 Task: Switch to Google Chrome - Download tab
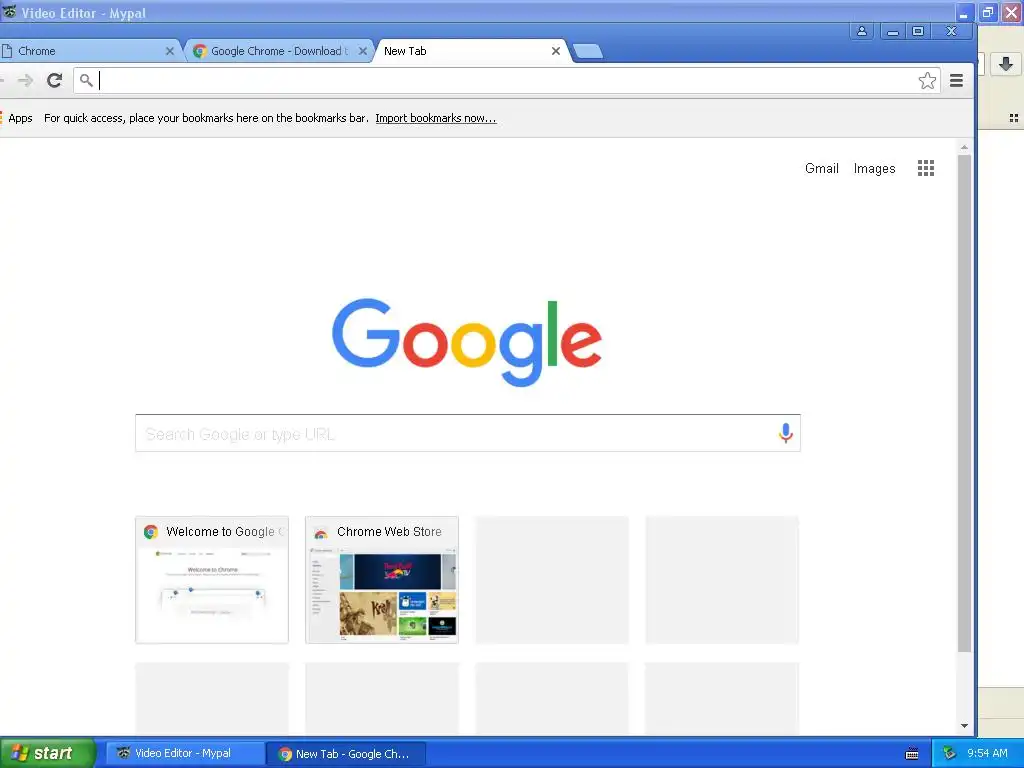[x=280, y=51]
